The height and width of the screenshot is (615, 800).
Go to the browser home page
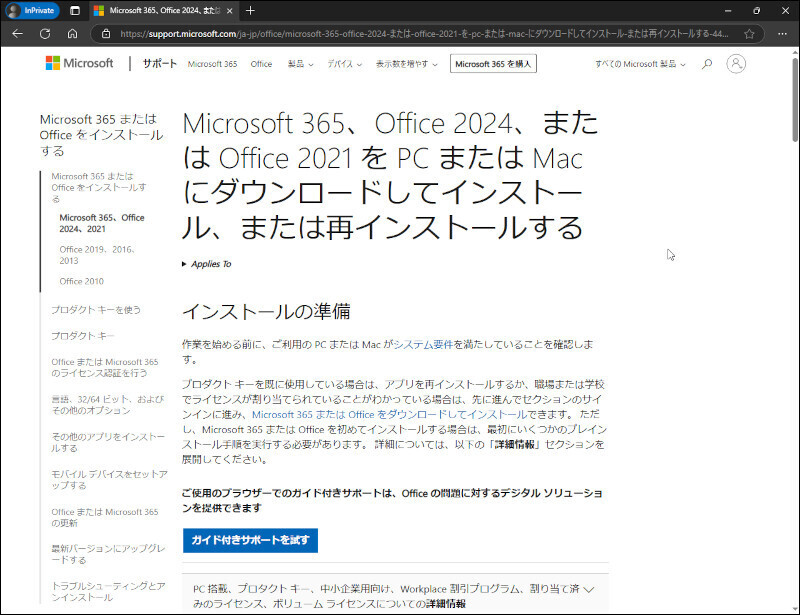[x=72, y=34]
